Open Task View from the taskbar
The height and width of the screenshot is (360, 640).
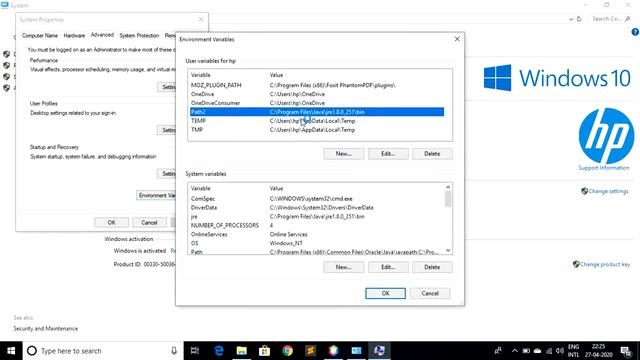tap(195, 351)
